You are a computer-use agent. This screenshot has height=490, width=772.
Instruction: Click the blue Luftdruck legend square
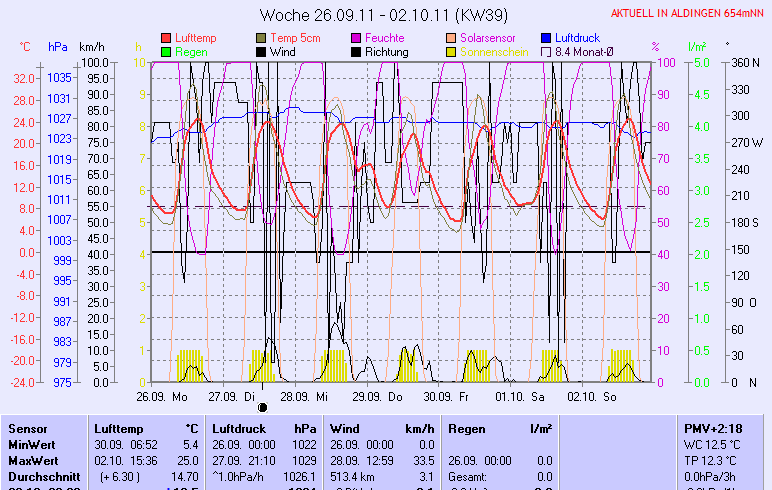click(546, 38)
